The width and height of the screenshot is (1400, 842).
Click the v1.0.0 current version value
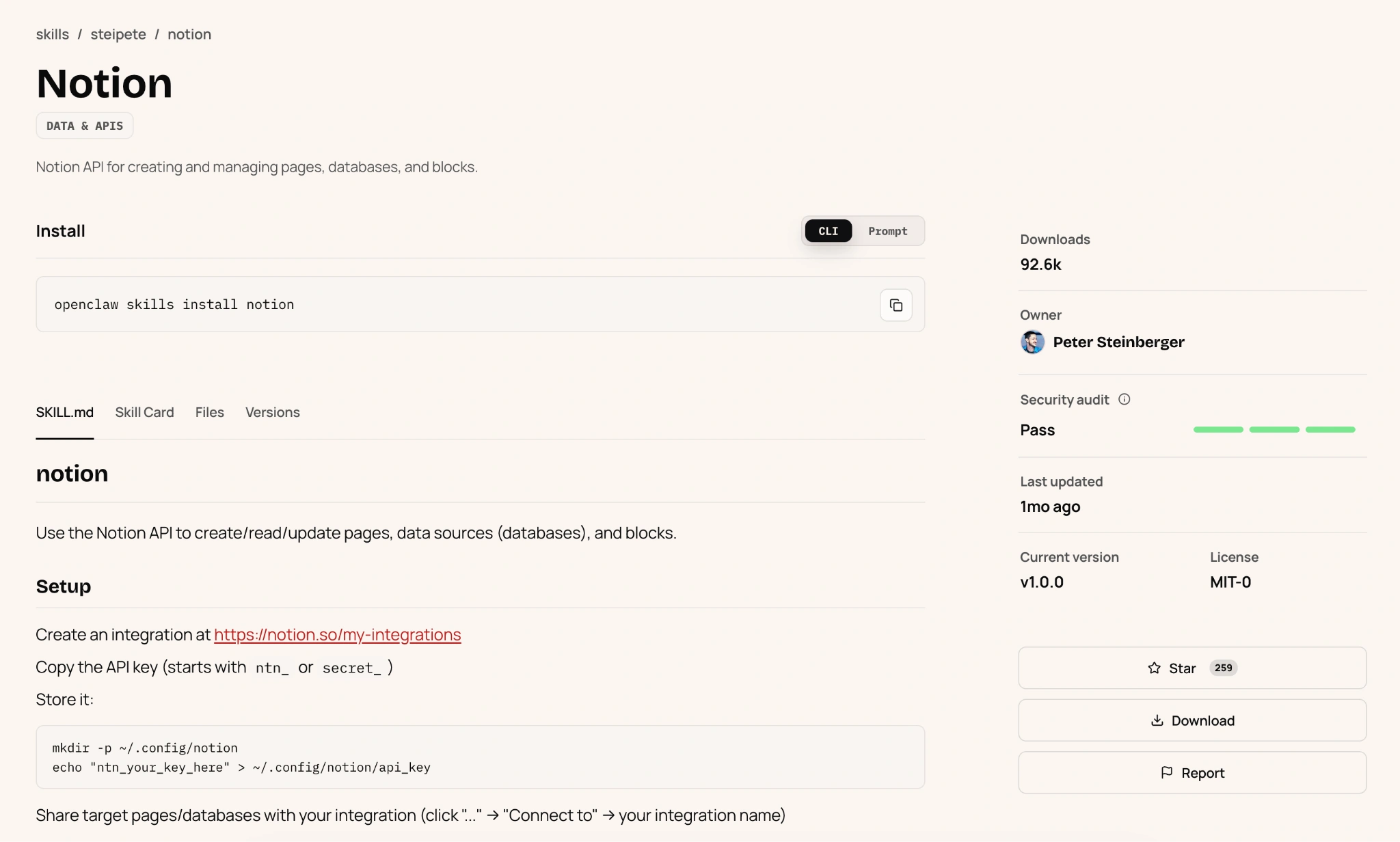(x=1042, y=582)
